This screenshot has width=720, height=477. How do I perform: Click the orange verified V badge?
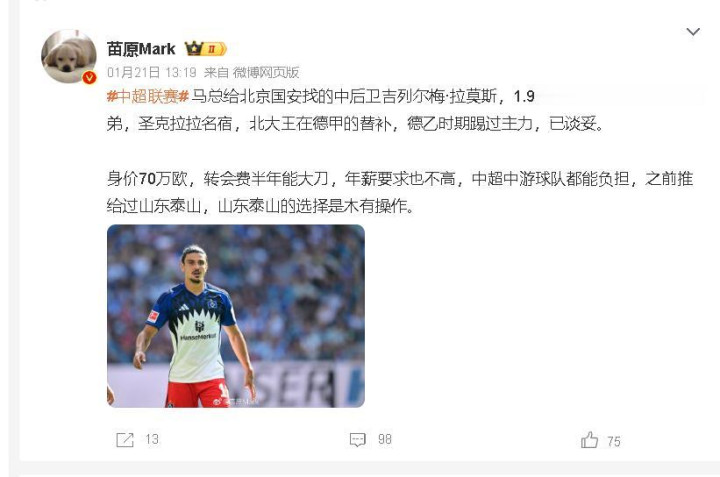pos(90,78)
